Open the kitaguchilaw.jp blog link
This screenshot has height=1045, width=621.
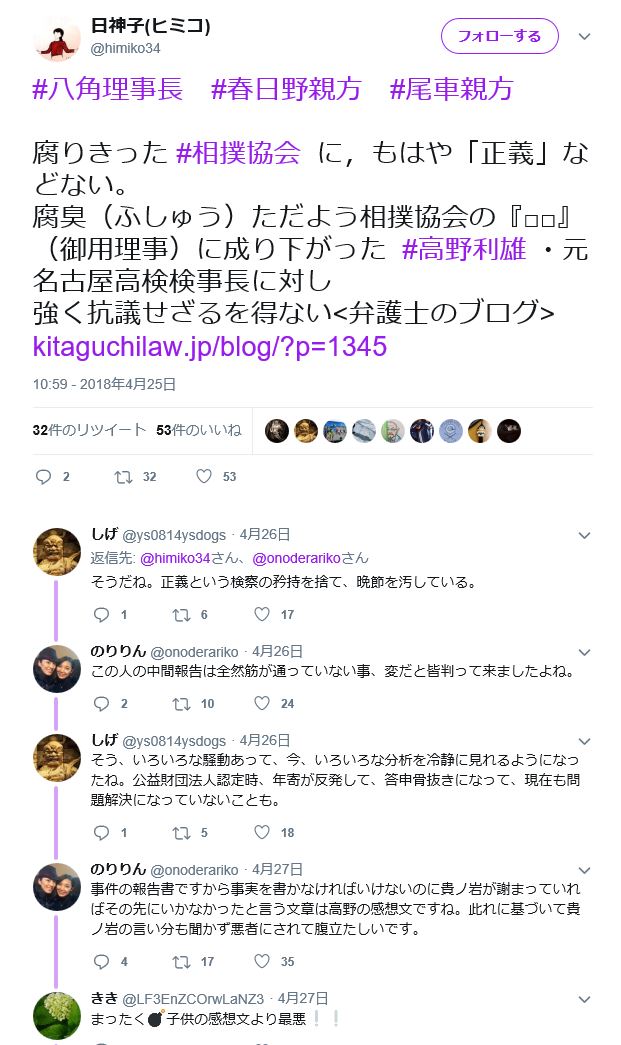coord(210,347)
